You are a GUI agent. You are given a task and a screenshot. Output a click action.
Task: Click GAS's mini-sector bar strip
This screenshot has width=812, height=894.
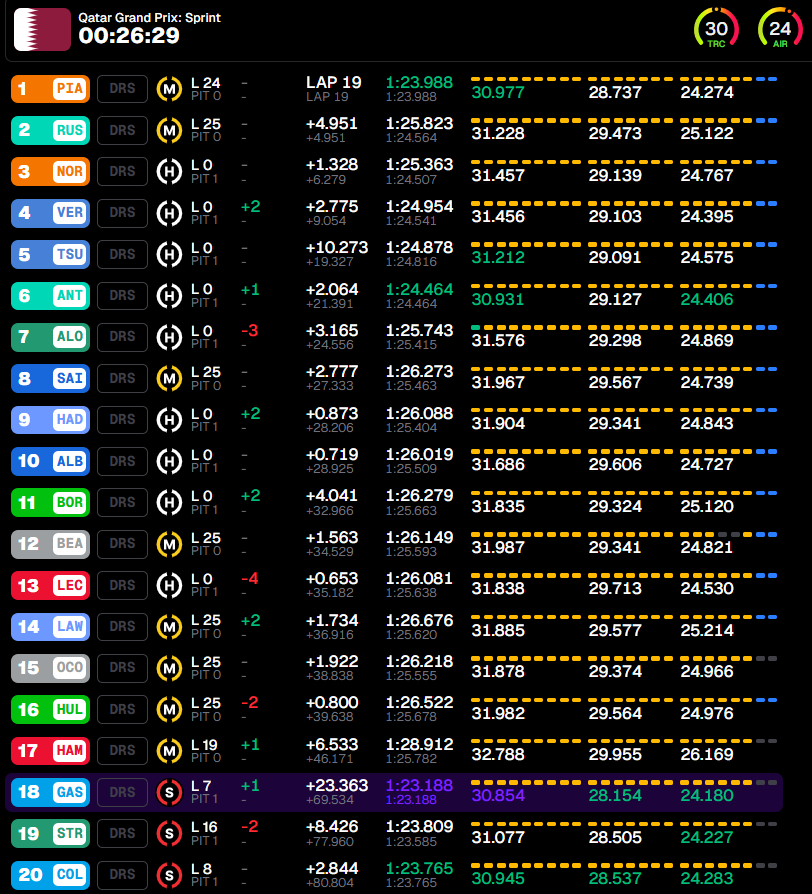624,782
